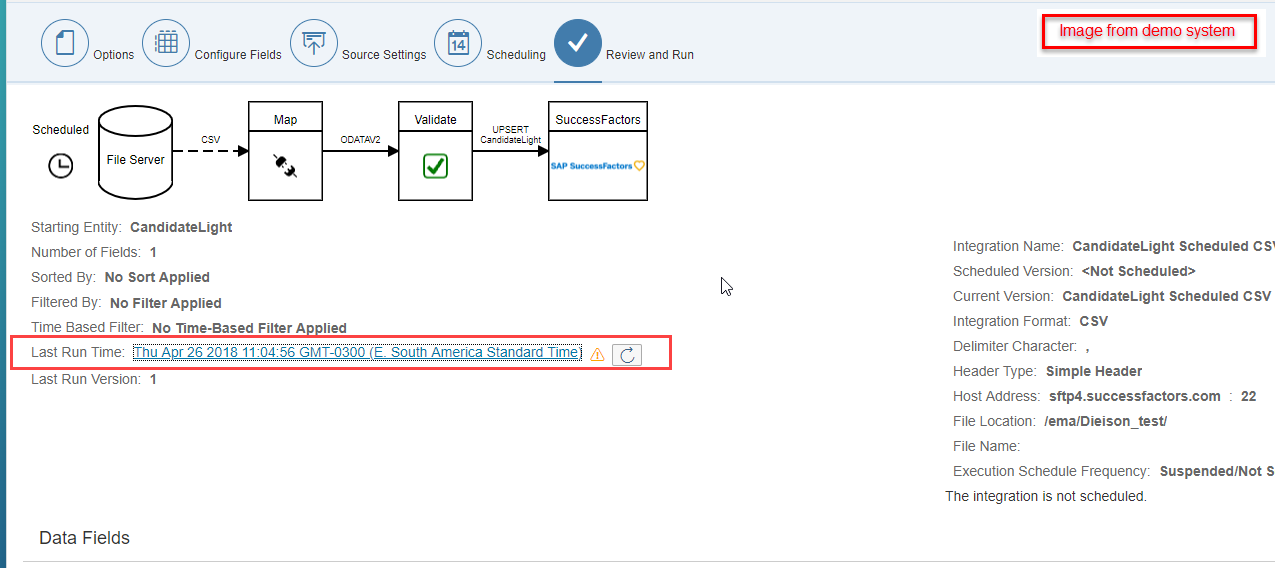The width and height of the screenshot is (1275, 568).
Task: Select the Review and Run step label
Action: coord(650,55)
